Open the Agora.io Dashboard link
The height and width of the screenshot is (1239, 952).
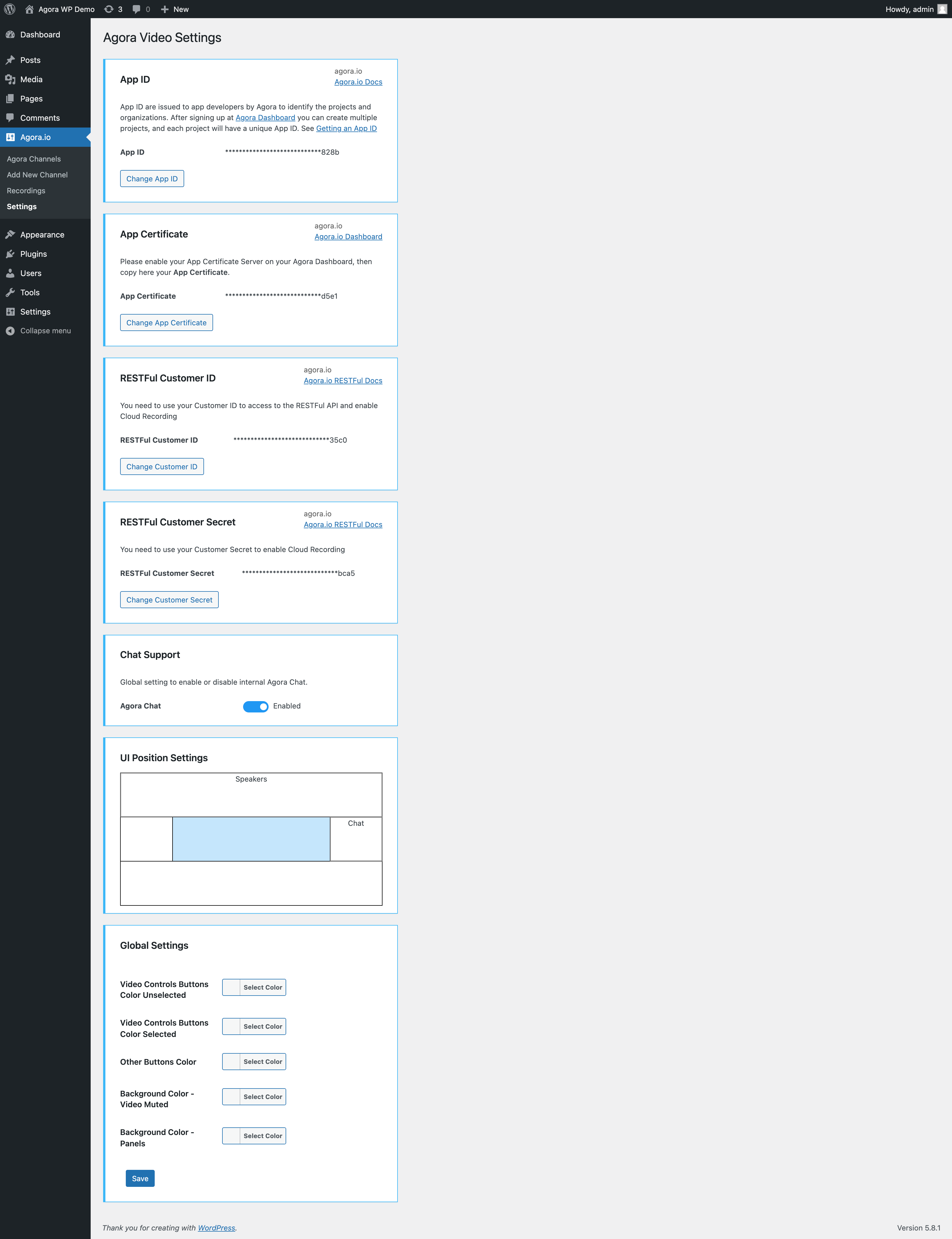point(348,237)
